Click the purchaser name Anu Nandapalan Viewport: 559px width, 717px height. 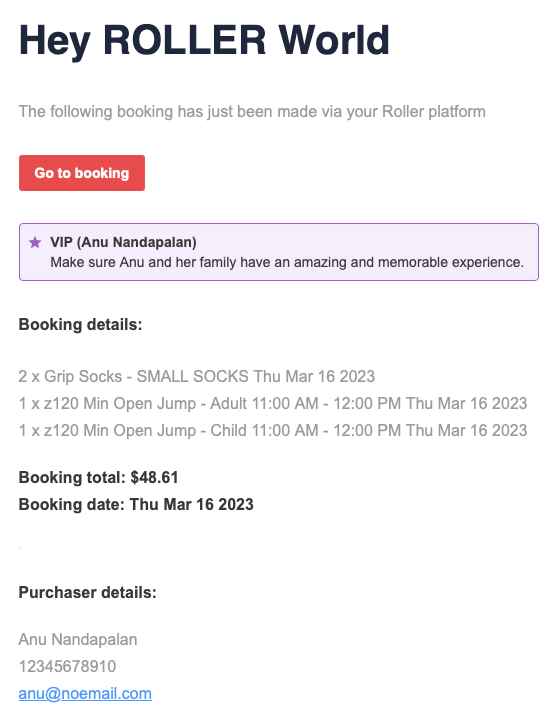coord(78,639)
